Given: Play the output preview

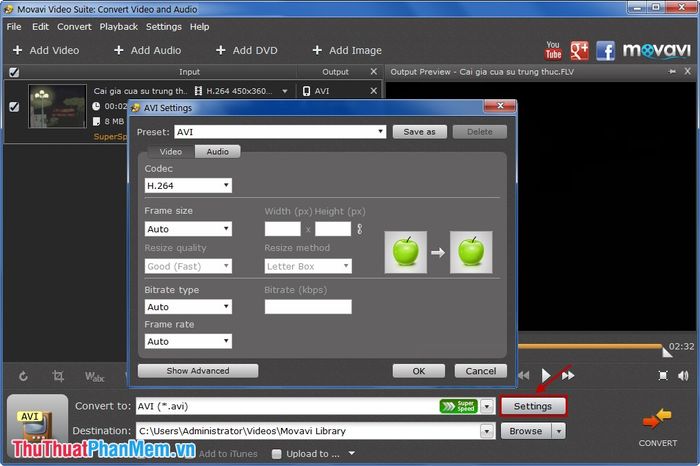Looking at the screenshot, I should click(546, 375).
